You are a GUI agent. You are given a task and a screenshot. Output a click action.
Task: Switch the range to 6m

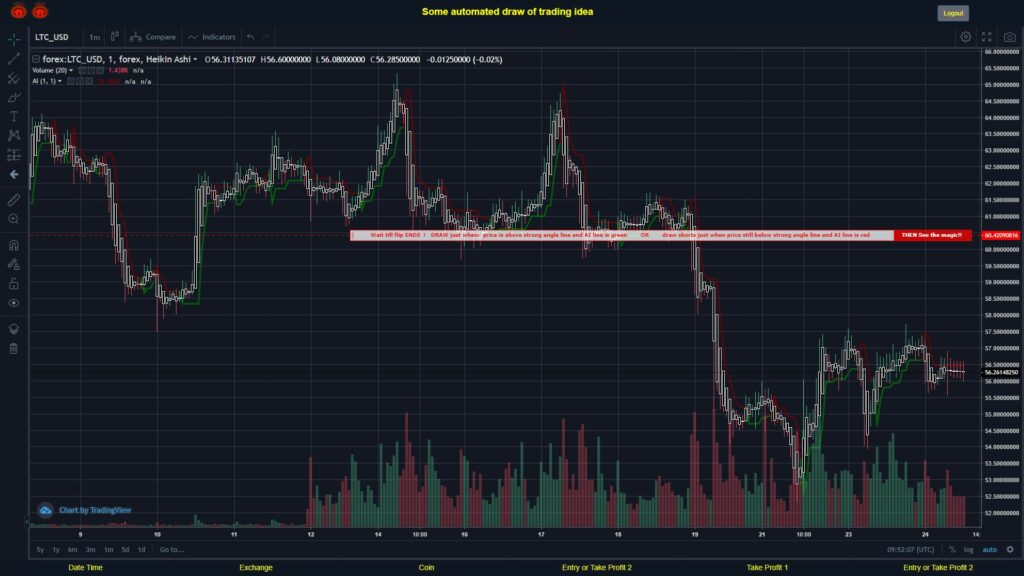point(72,550)
